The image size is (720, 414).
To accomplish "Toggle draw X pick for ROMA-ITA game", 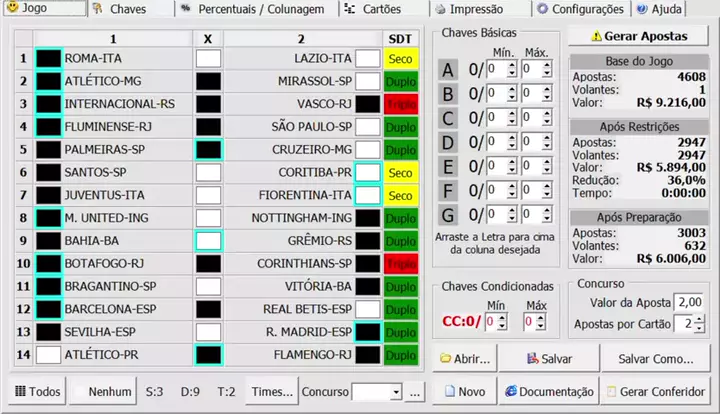I will coord(208,59).
